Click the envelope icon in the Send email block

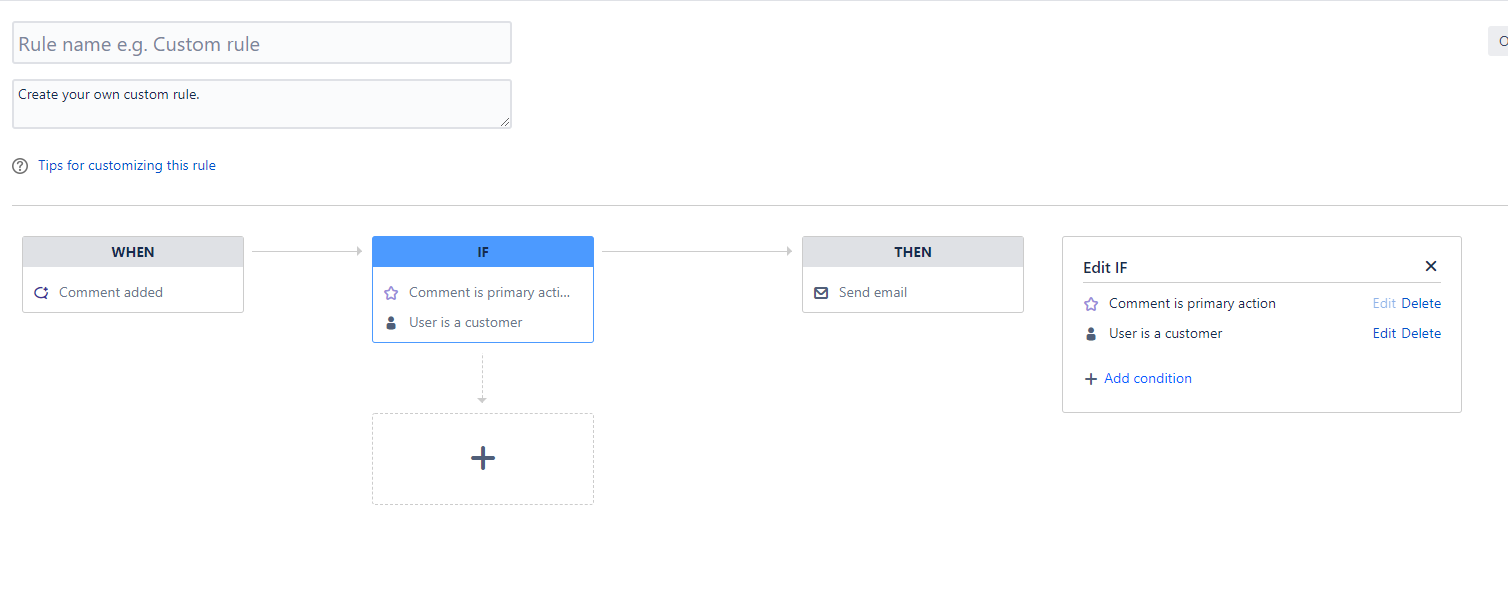click(x=821, y=292)
